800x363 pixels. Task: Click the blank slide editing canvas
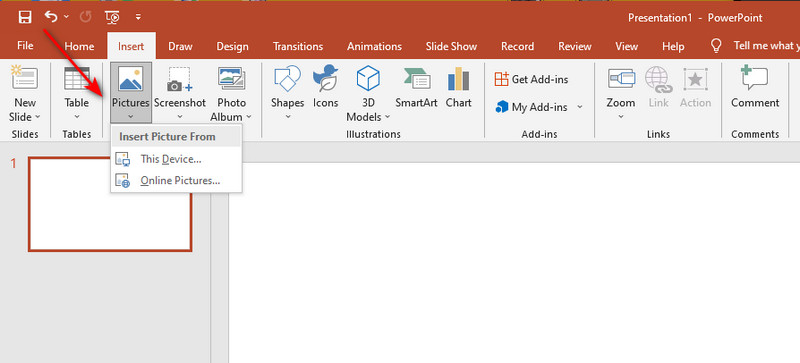click(514, 262)
